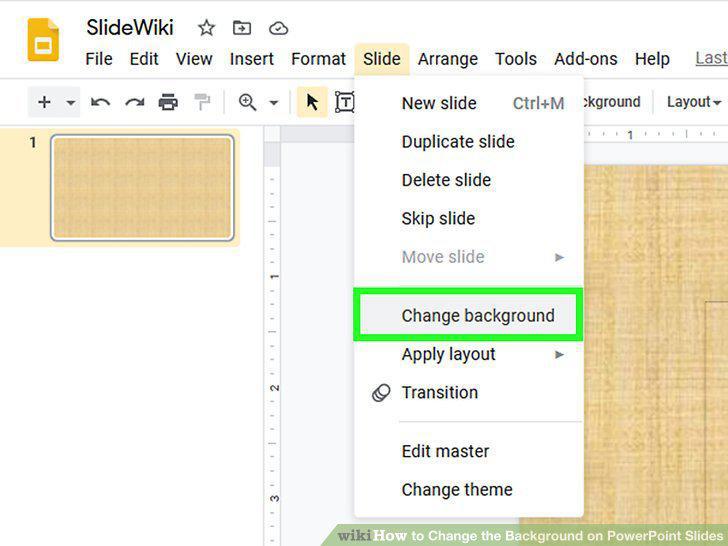The width and height of the screenshot is (728, 546).
Task: Open the Help menu
Action: [652, 59]
